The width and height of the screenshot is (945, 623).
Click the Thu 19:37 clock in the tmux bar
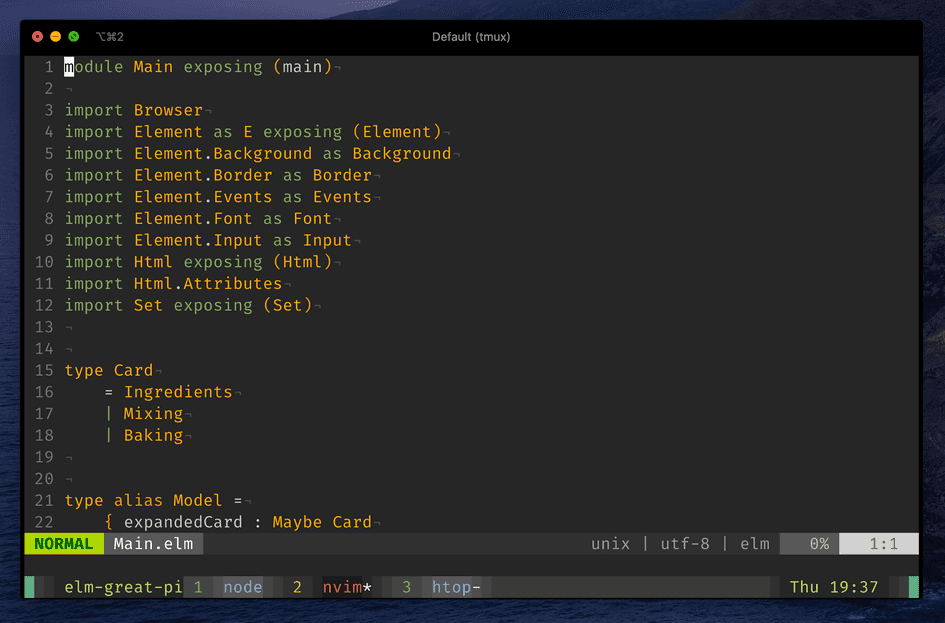pos(833,587)
